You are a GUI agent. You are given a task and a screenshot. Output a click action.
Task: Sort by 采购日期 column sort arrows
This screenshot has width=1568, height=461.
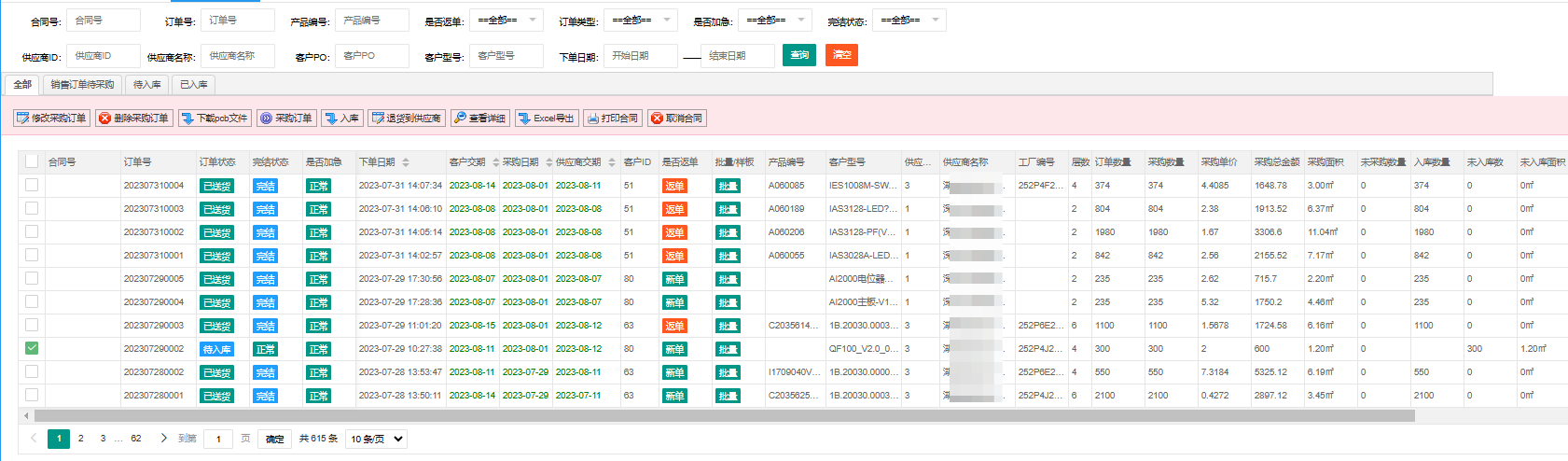click(x=549, y=162)
